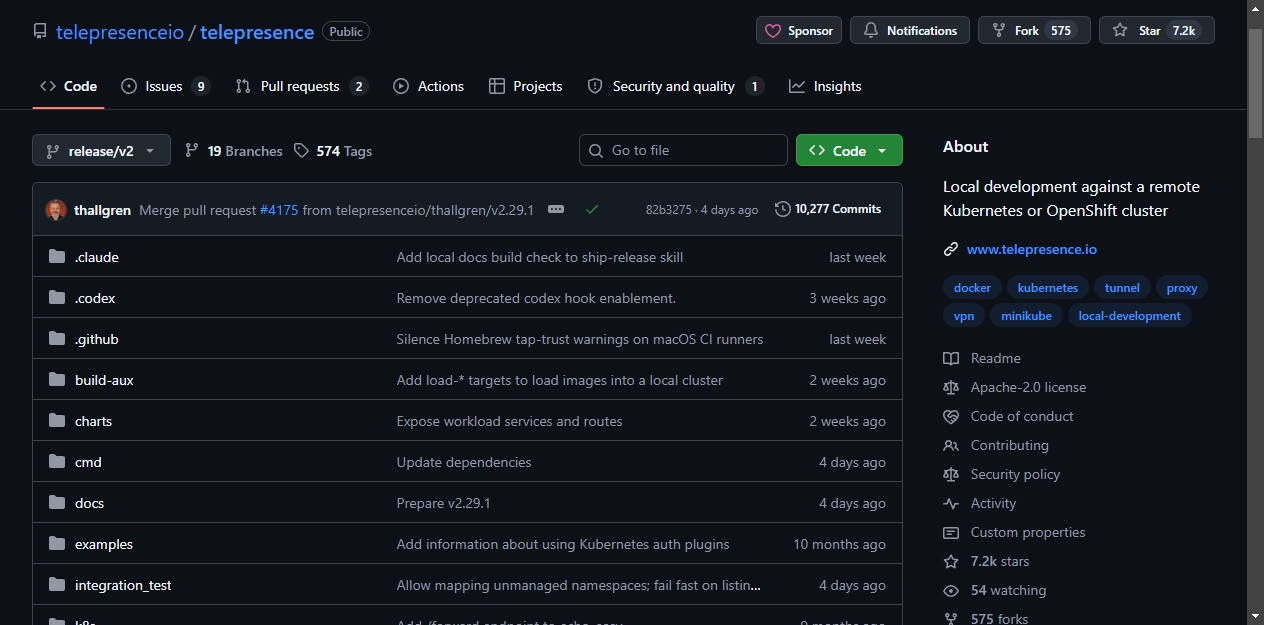The width and height of the screenshot is (1264, 625).
Task: Click the heart icon beside Code of conduct
Action: tap(951, 416)
